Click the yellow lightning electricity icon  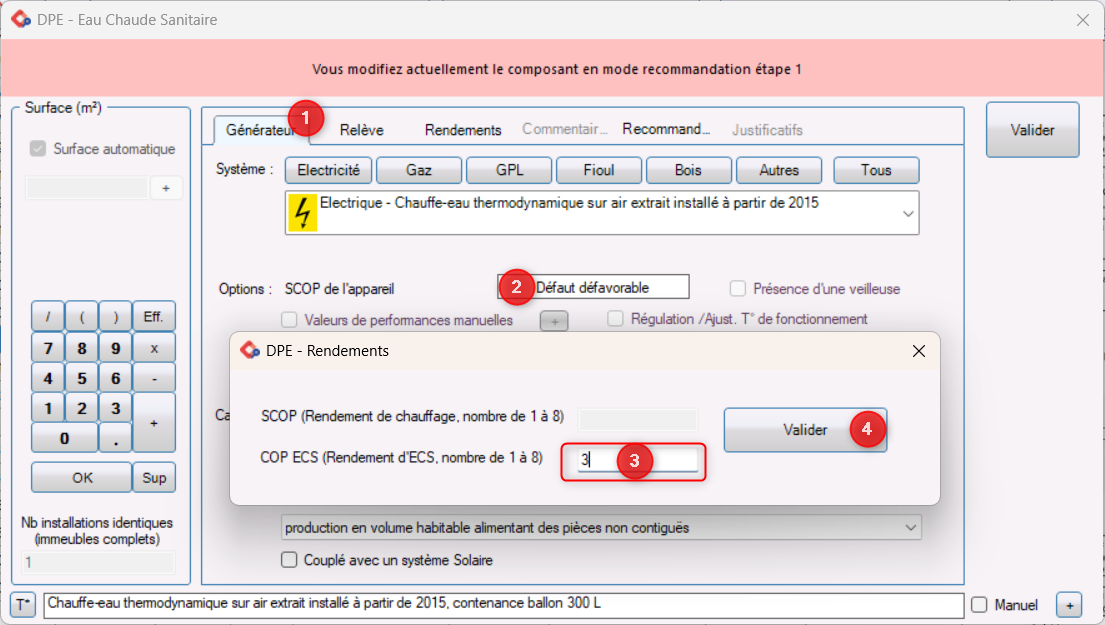tap(301, 213)
